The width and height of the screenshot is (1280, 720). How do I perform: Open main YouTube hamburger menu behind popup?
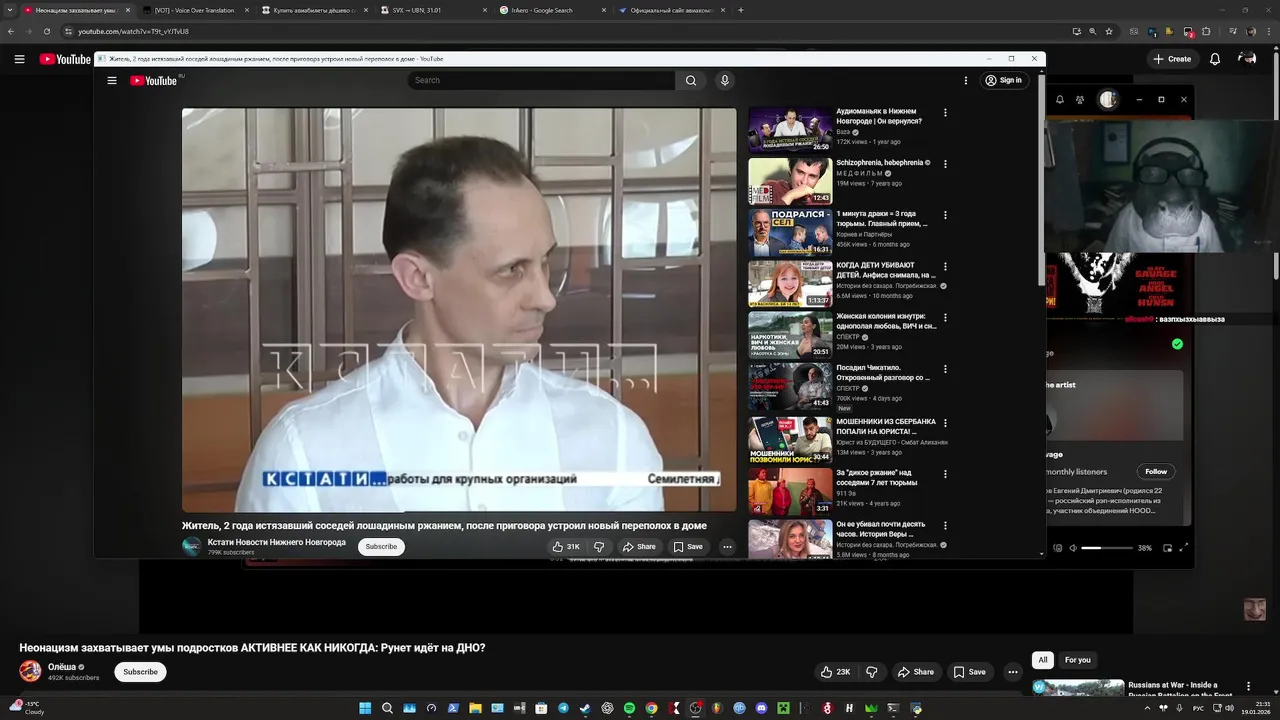coord(19,59)
